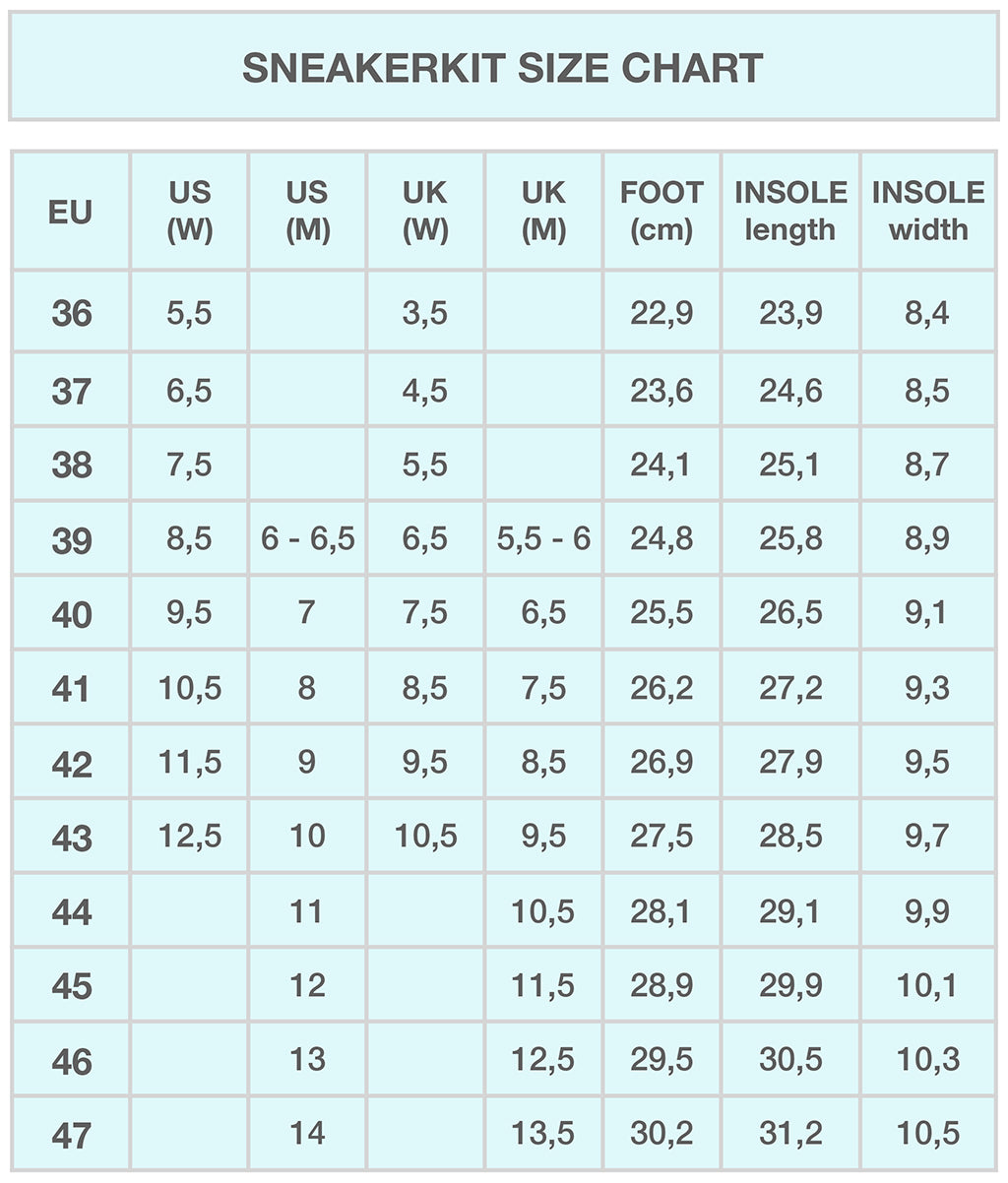Select the US women's 12,5 cell

[x=189, y=837]
